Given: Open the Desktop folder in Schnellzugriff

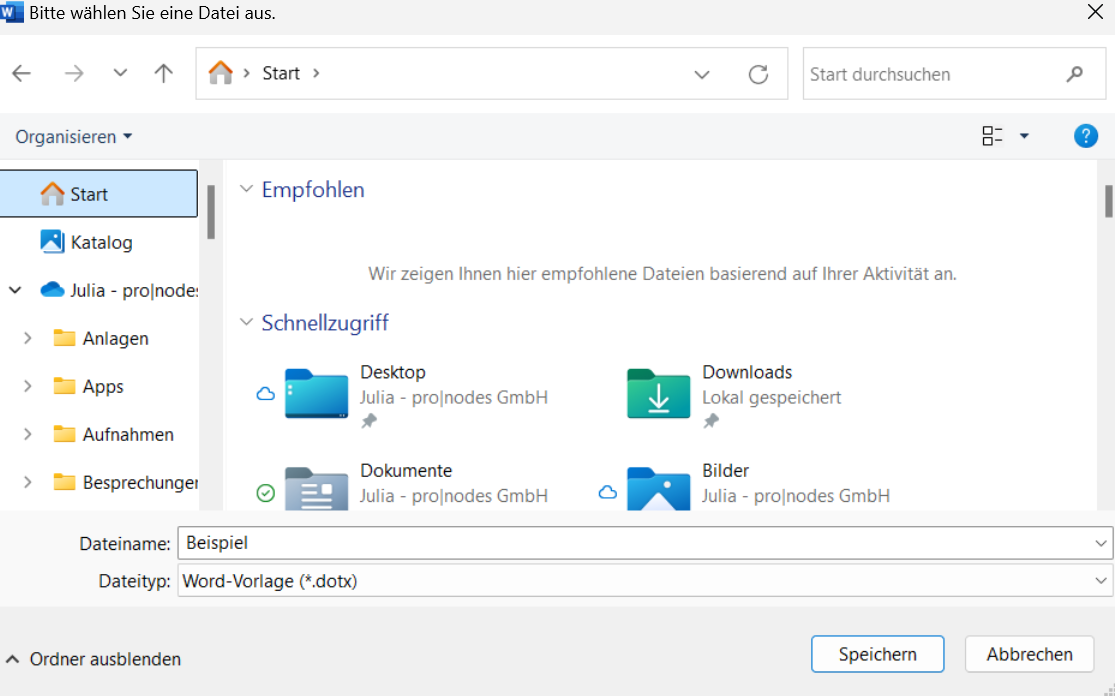Looking at the screenshot, I should coord(317,393).
